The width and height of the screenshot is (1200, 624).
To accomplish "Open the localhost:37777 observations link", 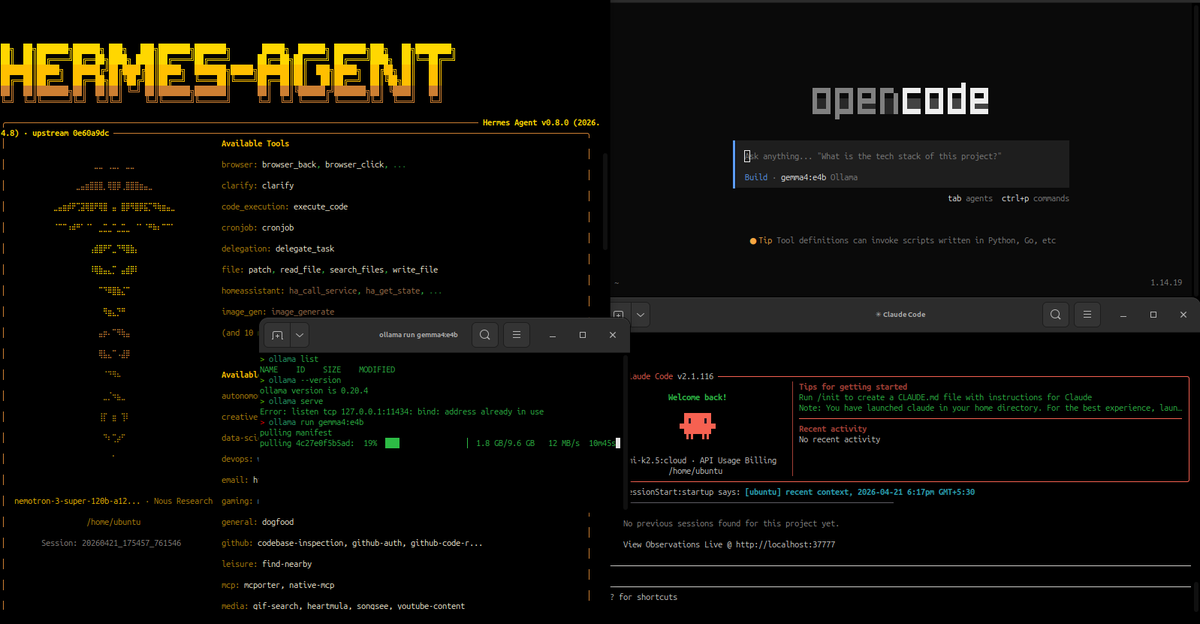I will (785, 545).
